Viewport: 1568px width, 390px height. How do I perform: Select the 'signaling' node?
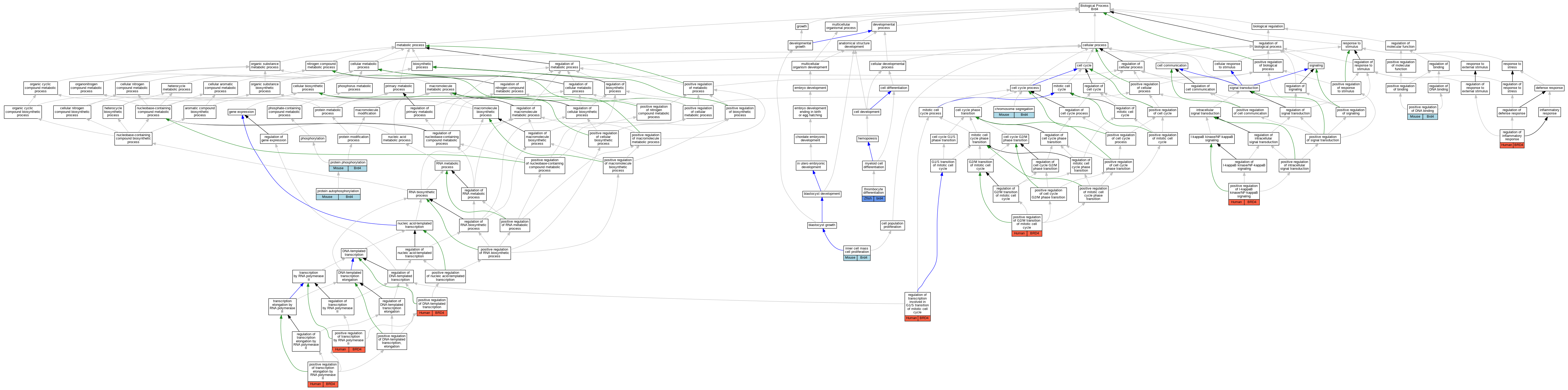pos(1316,65)
